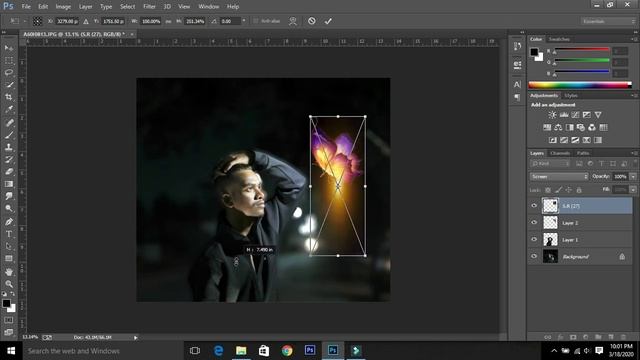Select the Zoom tool in toolbox
This screenshot has width=640, height=360.
[9, 284]
